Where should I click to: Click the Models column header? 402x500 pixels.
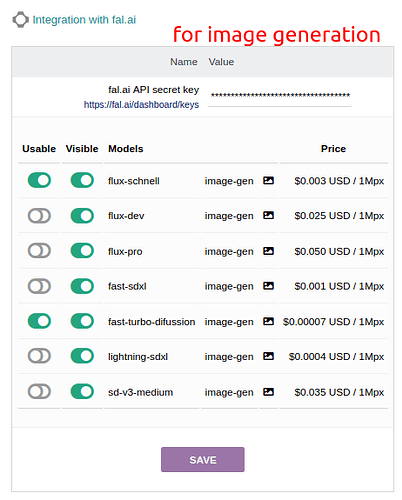pyautogui.click(x=126, y=149)
